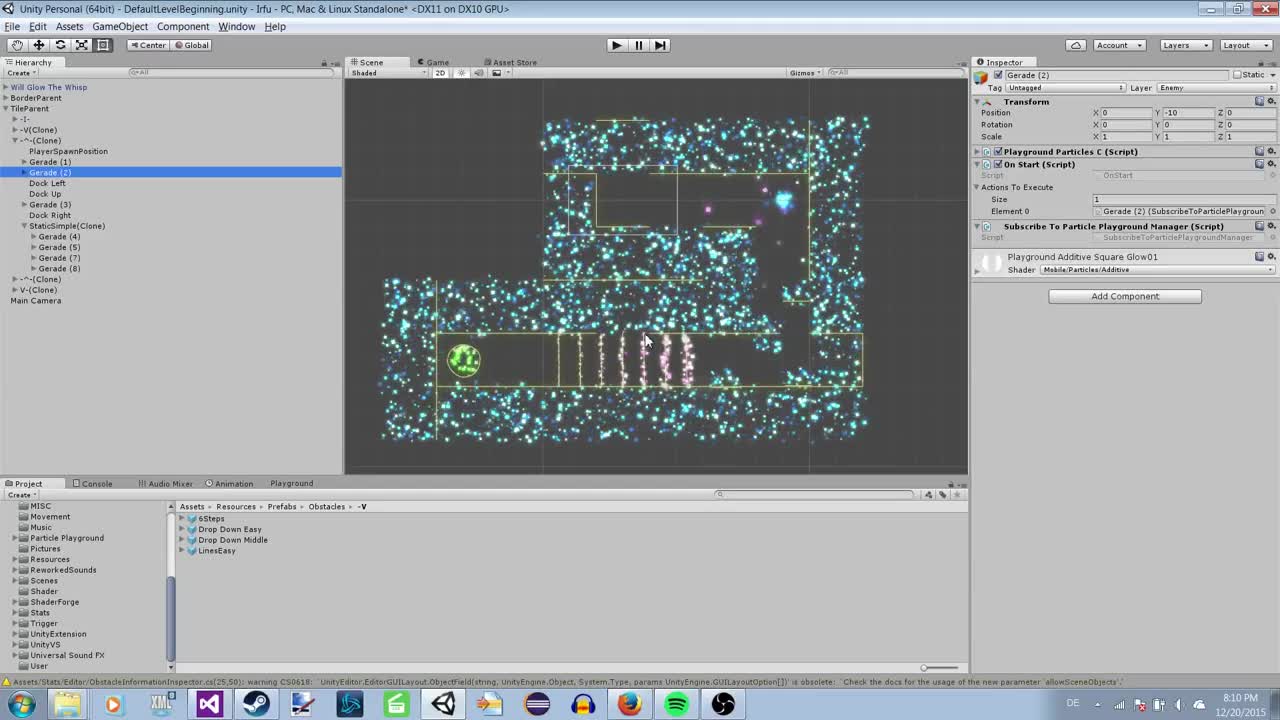Select the Rotate tool
The width and height of the screenshot is (1280, 720).
[x=60, y=45]
